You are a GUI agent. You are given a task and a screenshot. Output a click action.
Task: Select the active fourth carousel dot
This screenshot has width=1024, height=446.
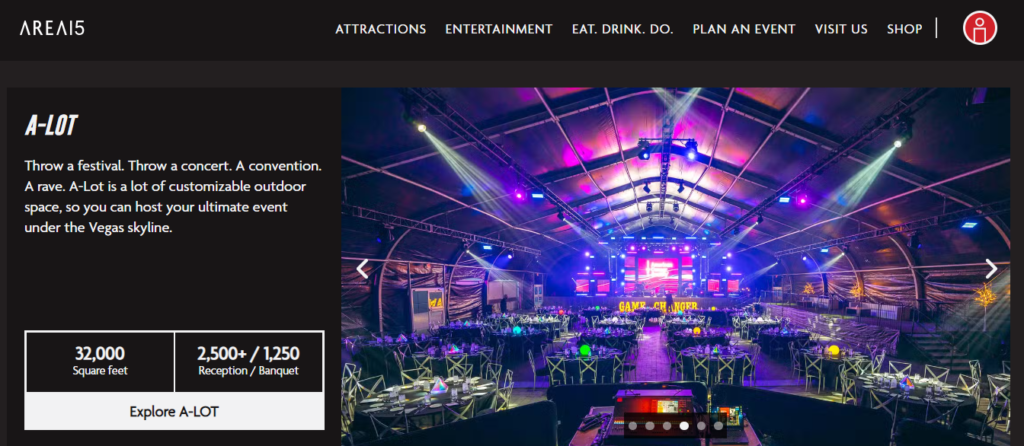(x=684, y=426)
